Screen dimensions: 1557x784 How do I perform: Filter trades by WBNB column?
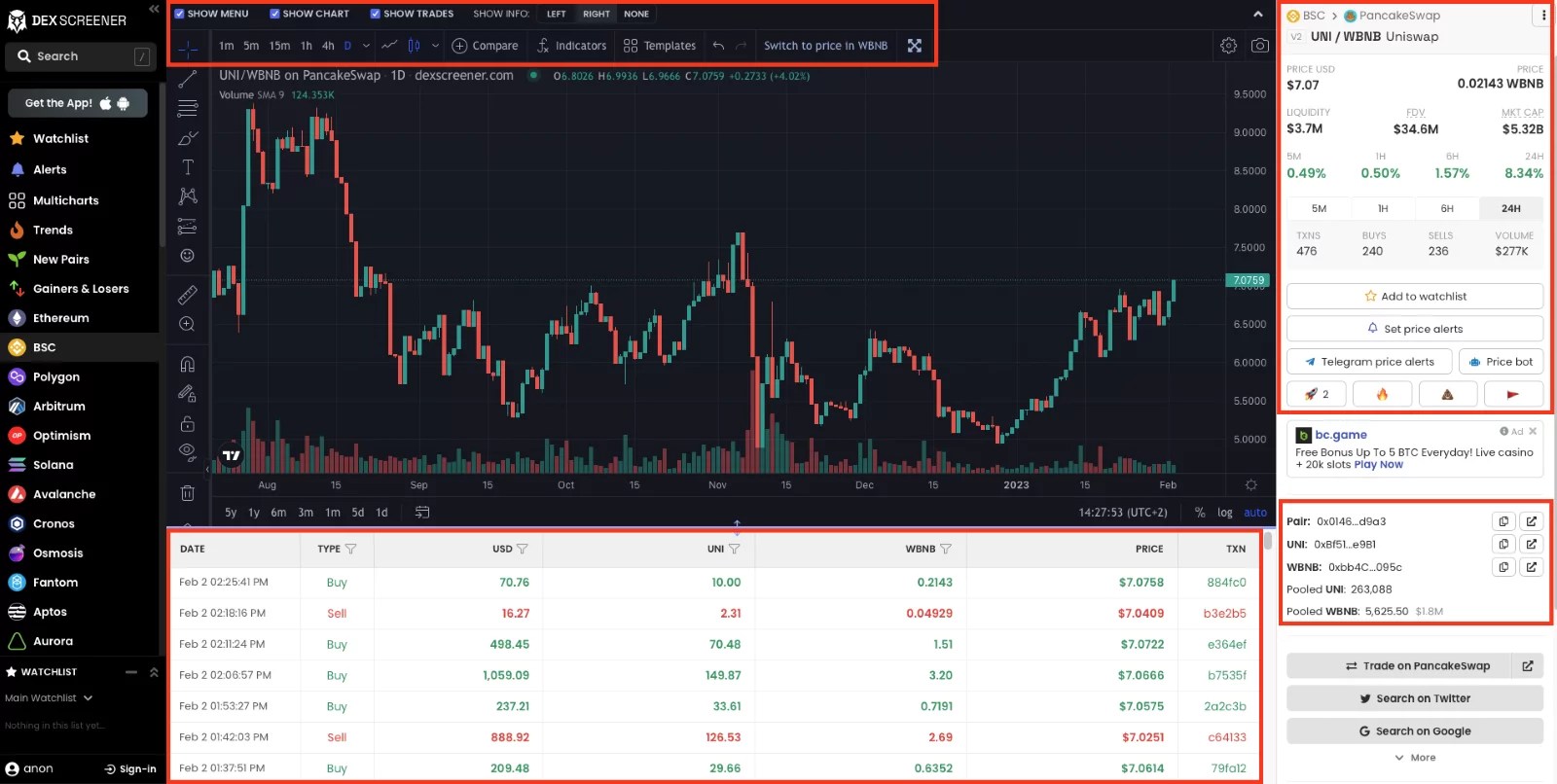946,550
